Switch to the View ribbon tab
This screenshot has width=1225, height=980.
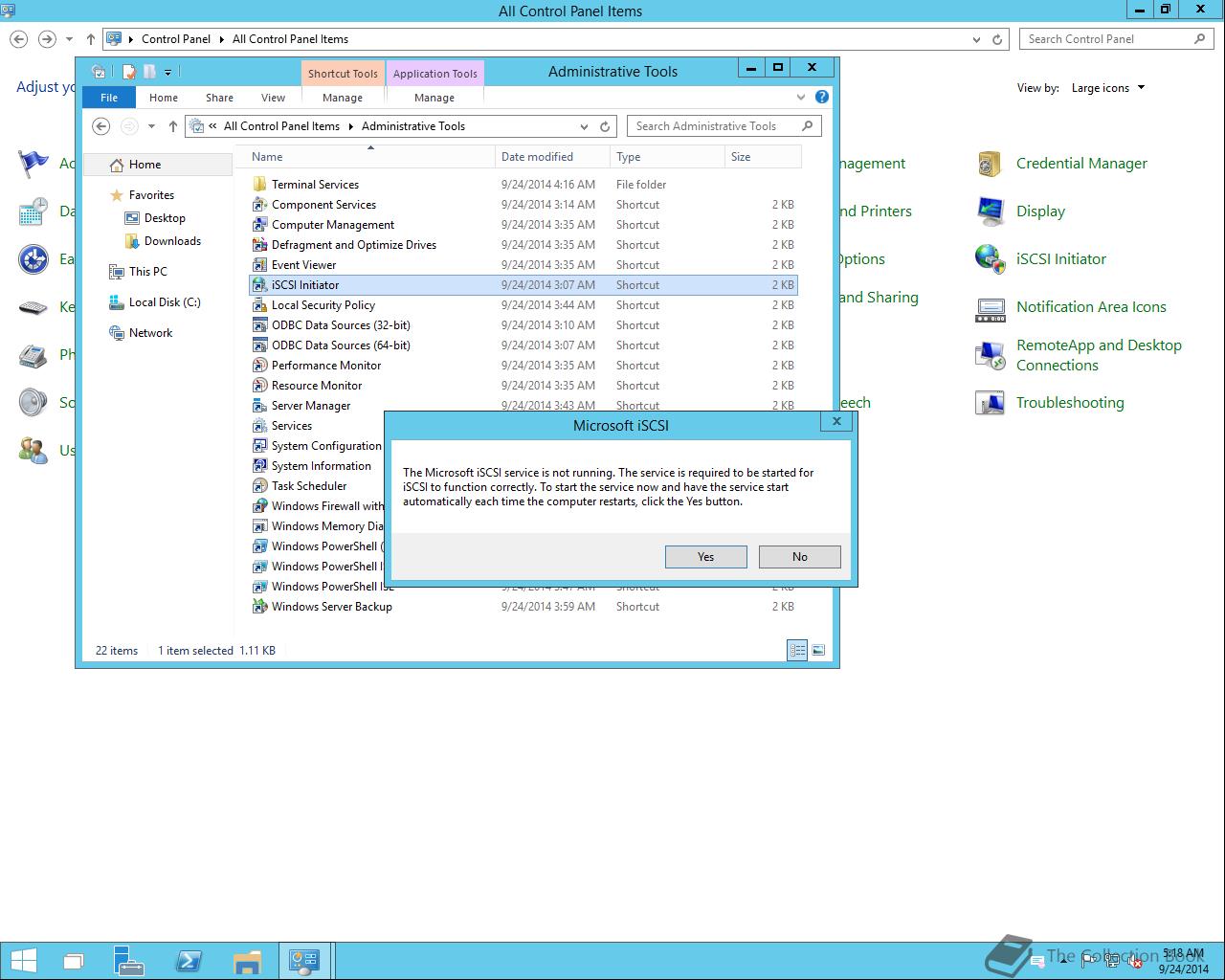click(x=273, y=98)
